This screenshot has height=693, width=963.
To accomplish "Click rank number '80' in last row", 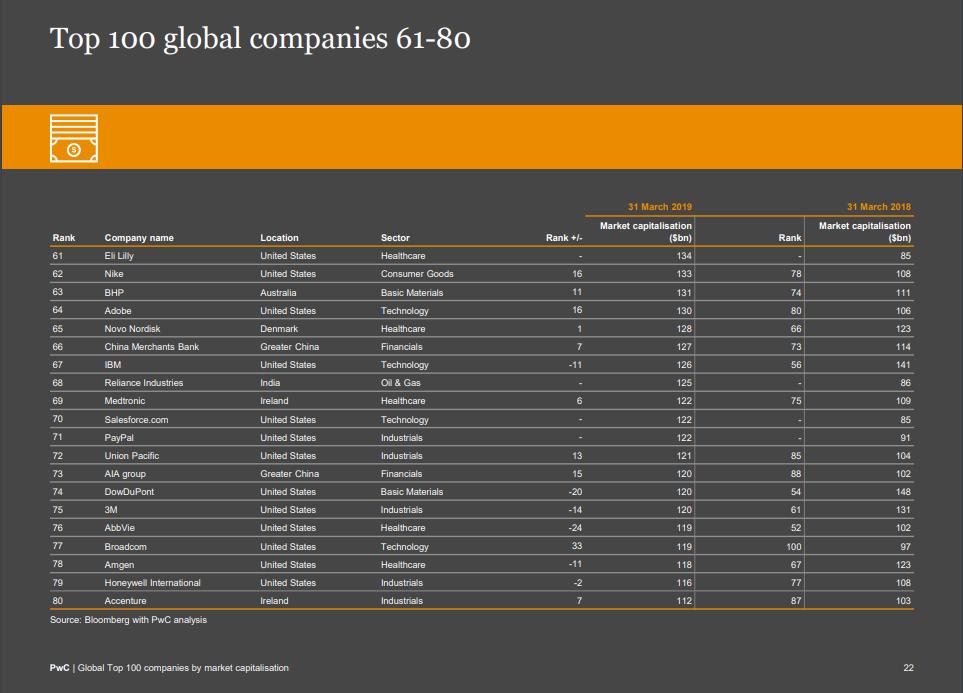I will pos(57,601).
